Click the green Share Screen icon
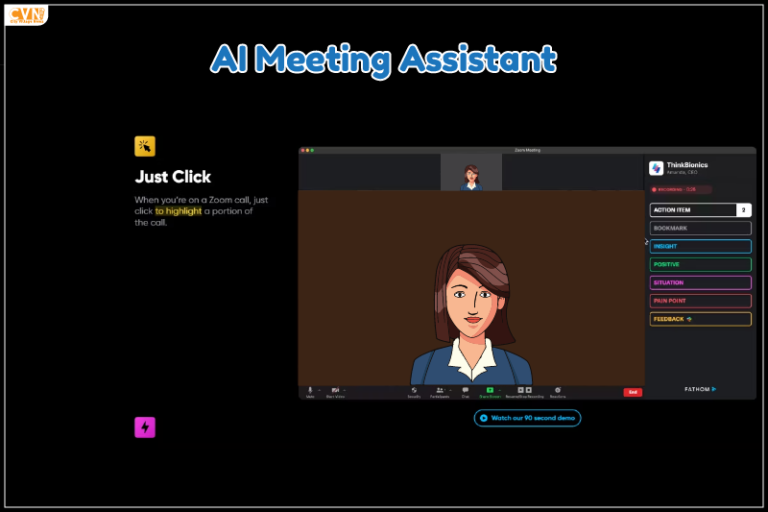The width and height of the screenshot is (768, 512). 490,390
